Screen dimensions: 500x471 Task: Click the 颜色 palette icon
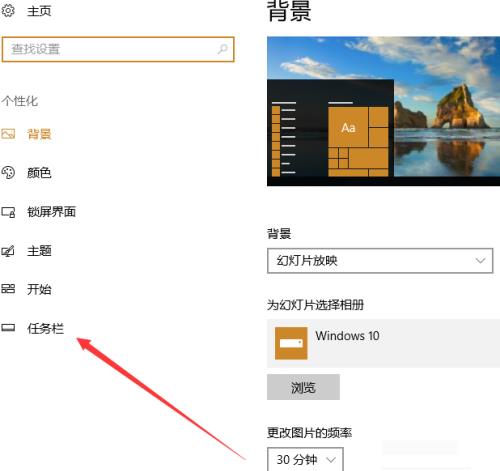tap(8, 173)
